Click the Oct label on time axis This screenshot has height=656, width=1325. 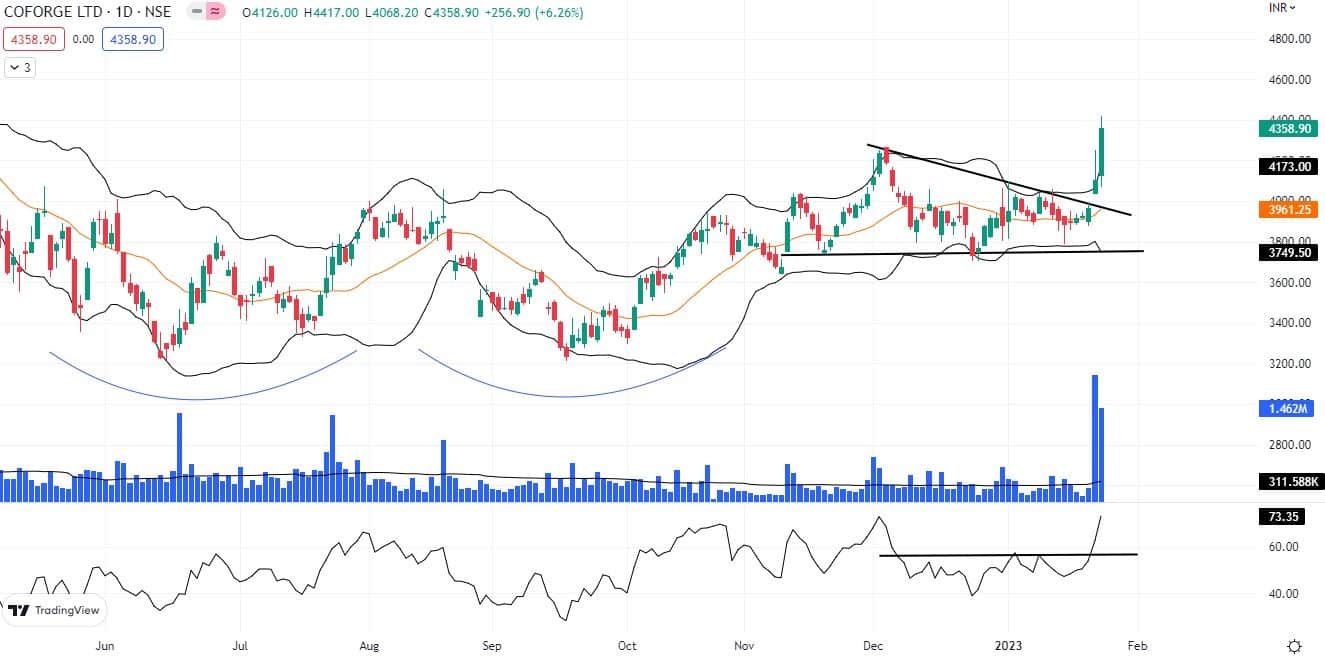628,645
